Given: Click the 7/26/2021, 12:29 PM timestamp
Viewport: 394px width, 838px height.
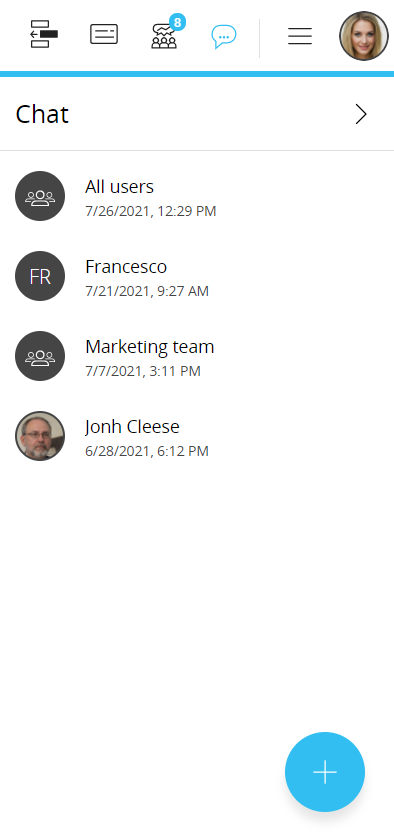Looking at the screenshot, I should (151, 211).
